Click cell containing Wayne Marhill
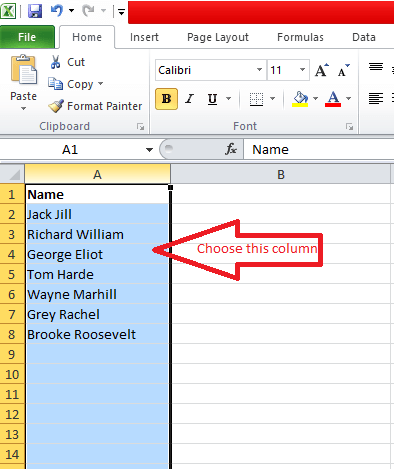The height and width of the screenshot is (469, 394). coord(97,294)
